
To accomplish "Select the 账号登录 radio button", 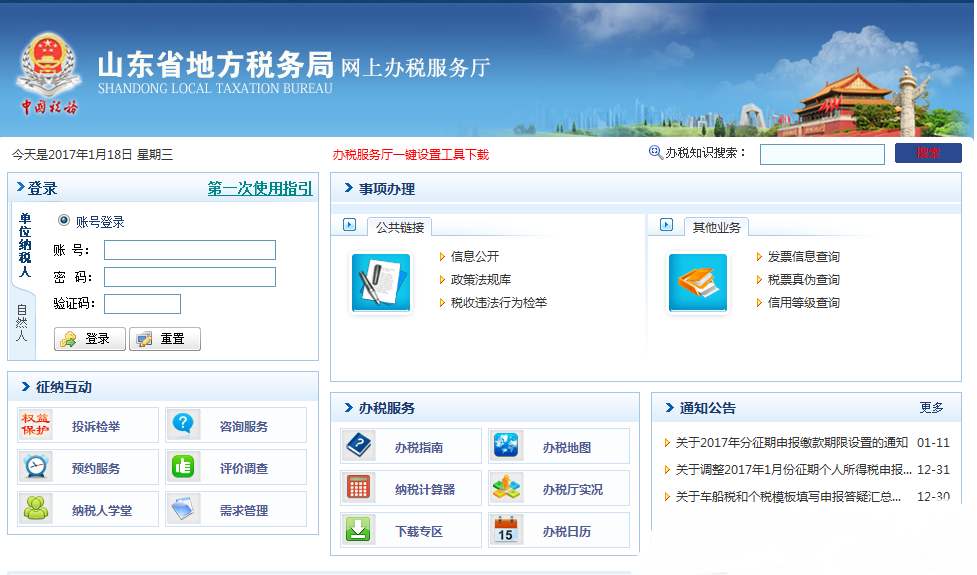I will (x=65, y=221).
